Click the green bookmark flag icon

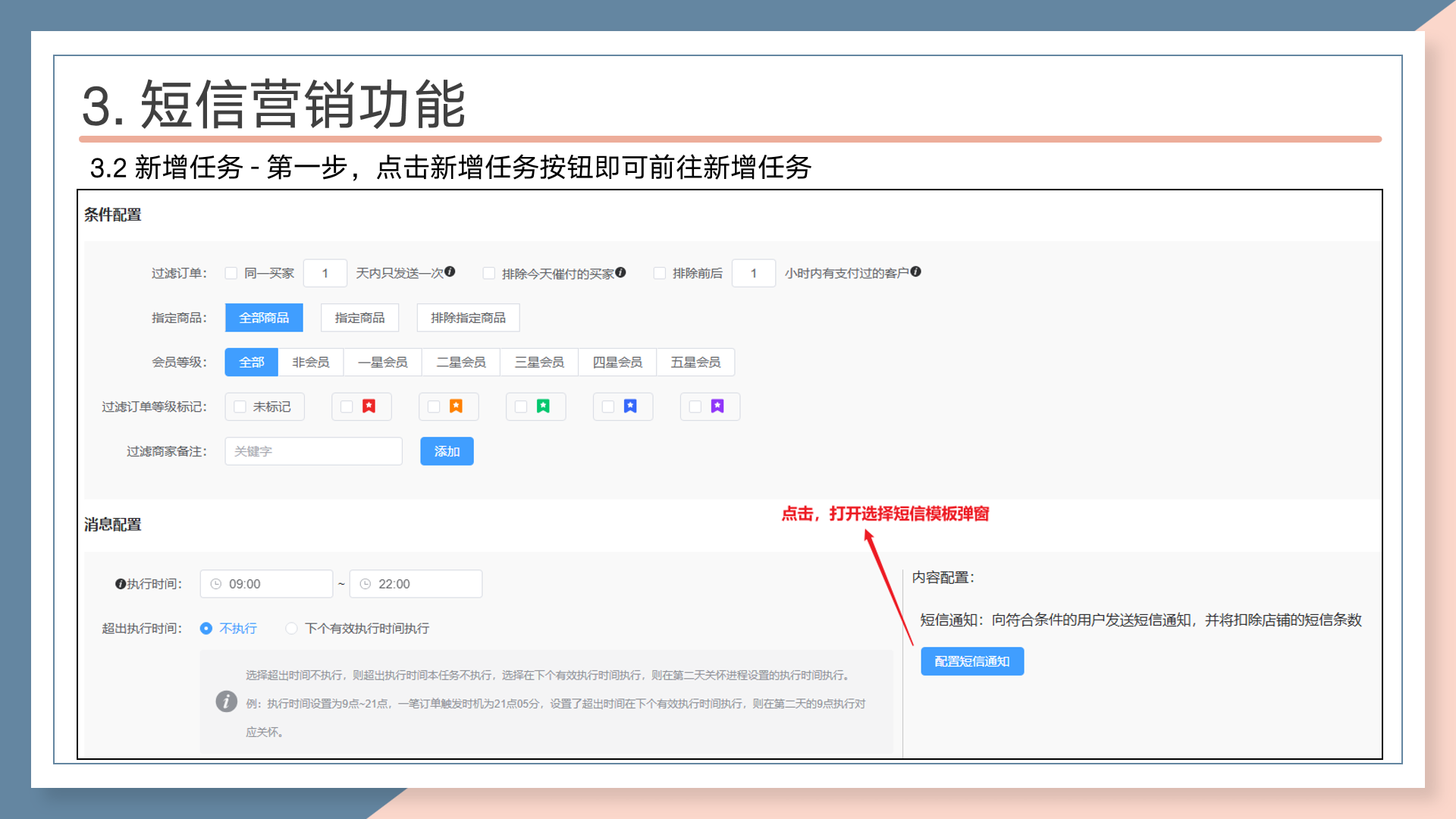543,406
